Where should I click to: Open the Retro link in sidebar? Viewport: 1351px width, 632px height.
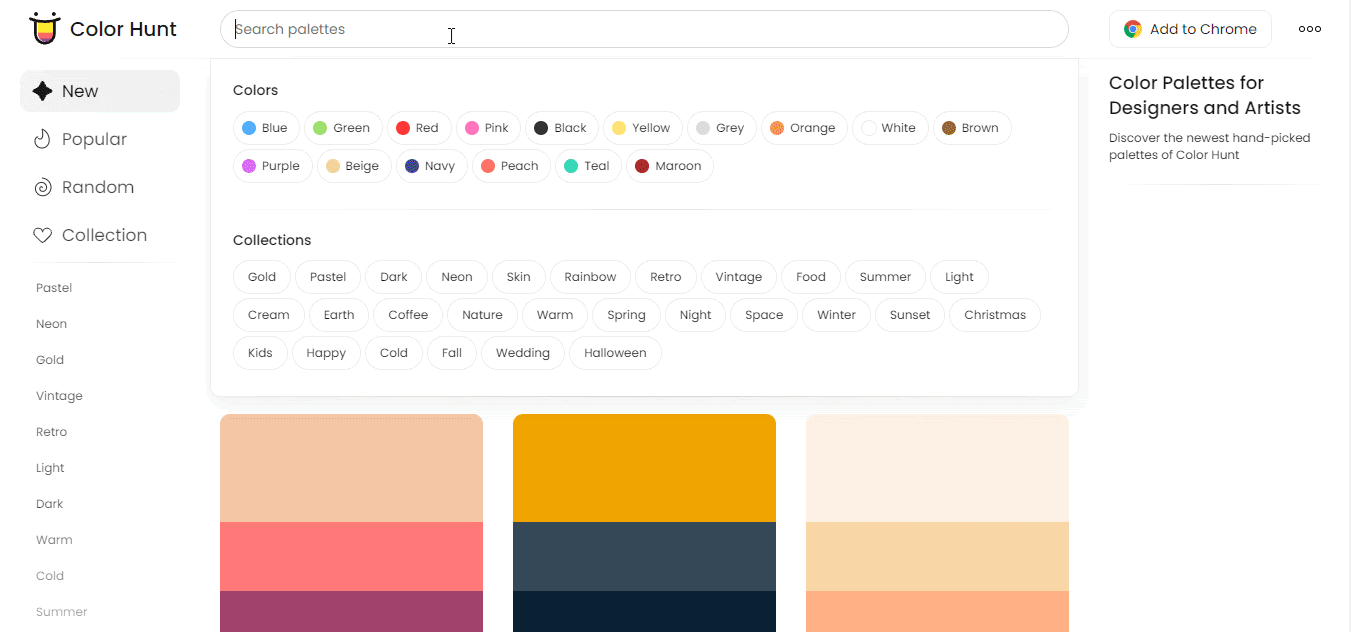pyautogui.click(x=52, y=432)
